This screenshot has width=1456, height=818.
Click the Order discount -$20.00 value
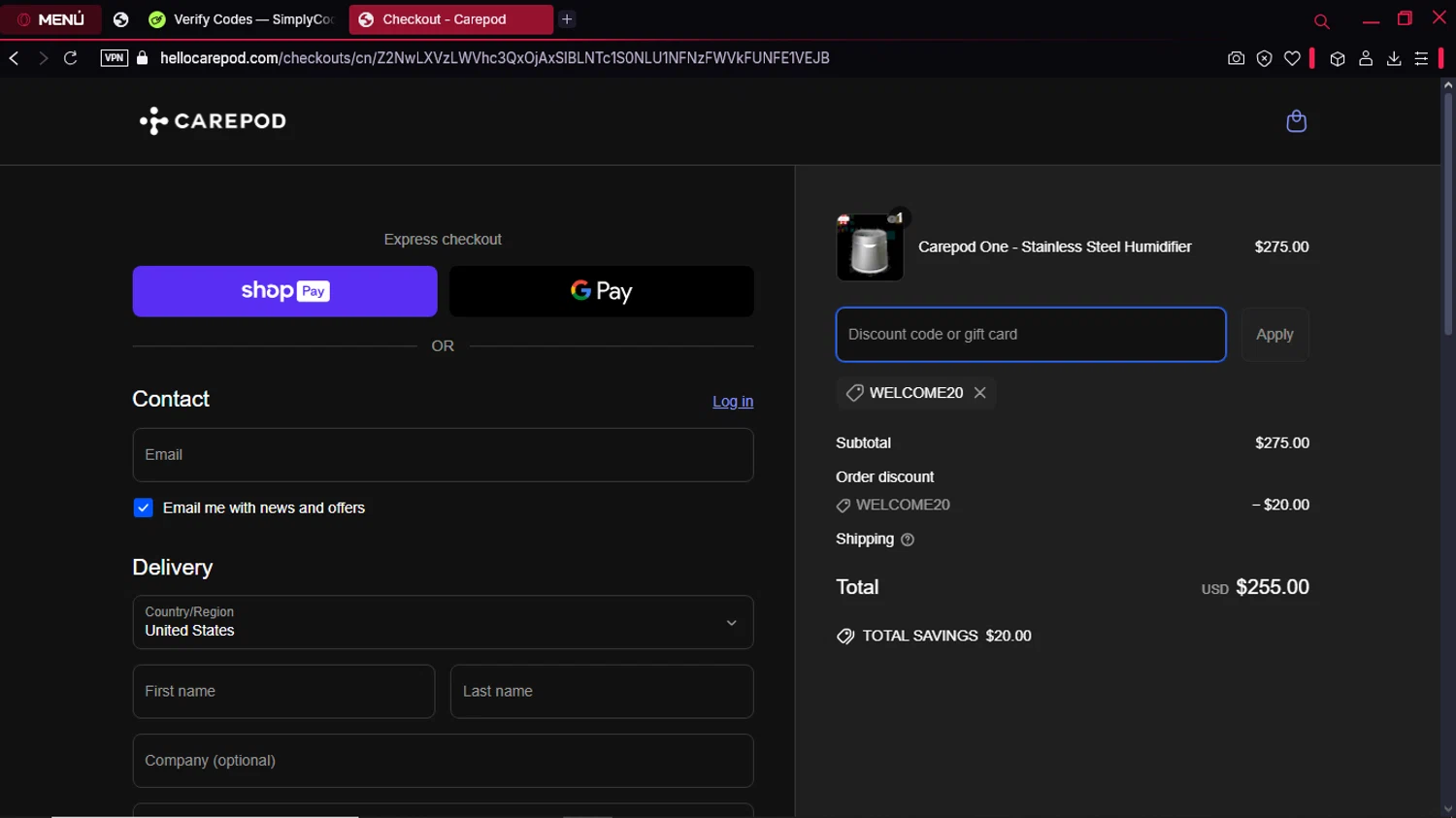tap(1280, 505)
